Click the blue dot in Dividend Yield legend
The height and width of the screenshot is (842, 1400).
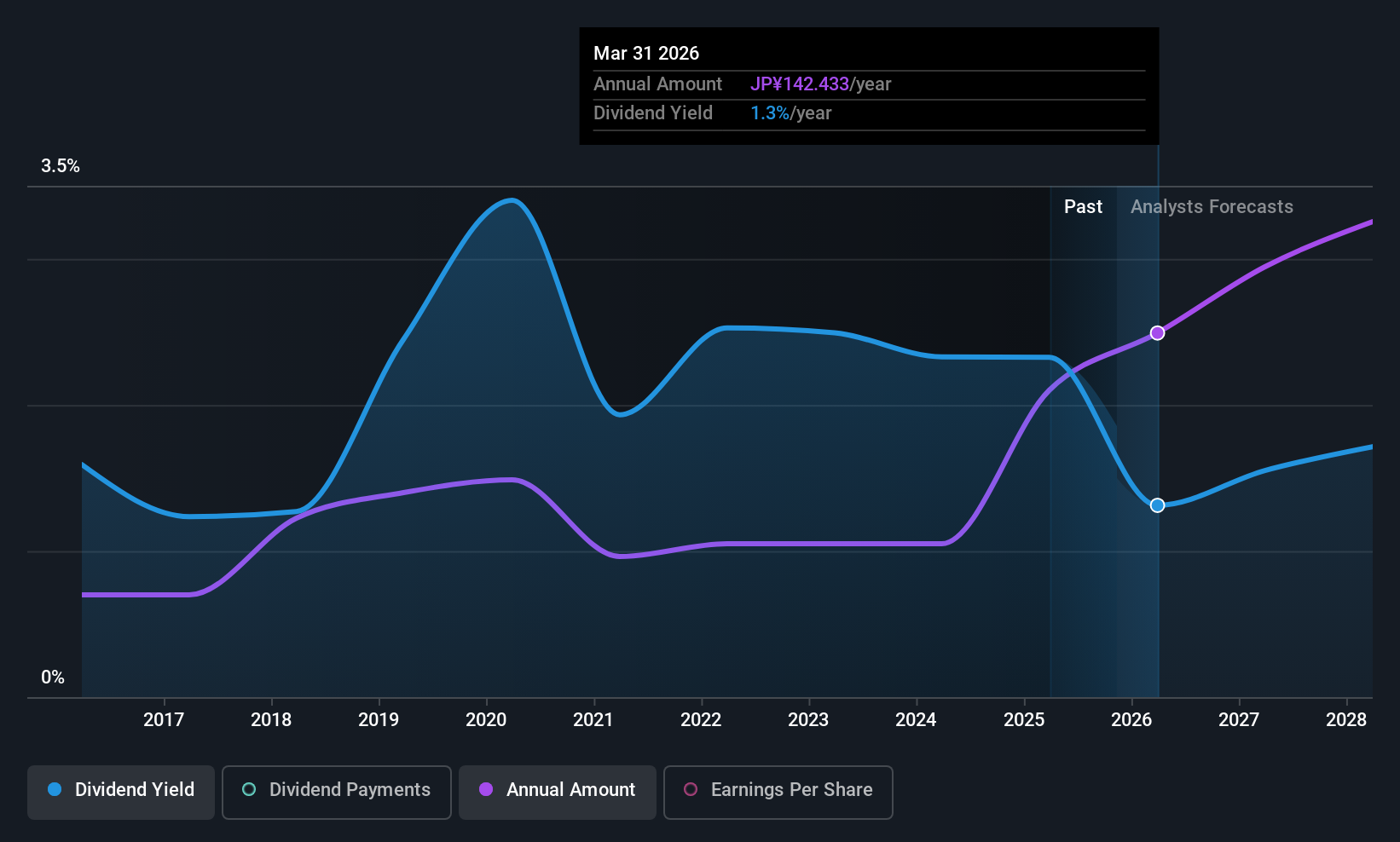55,790
